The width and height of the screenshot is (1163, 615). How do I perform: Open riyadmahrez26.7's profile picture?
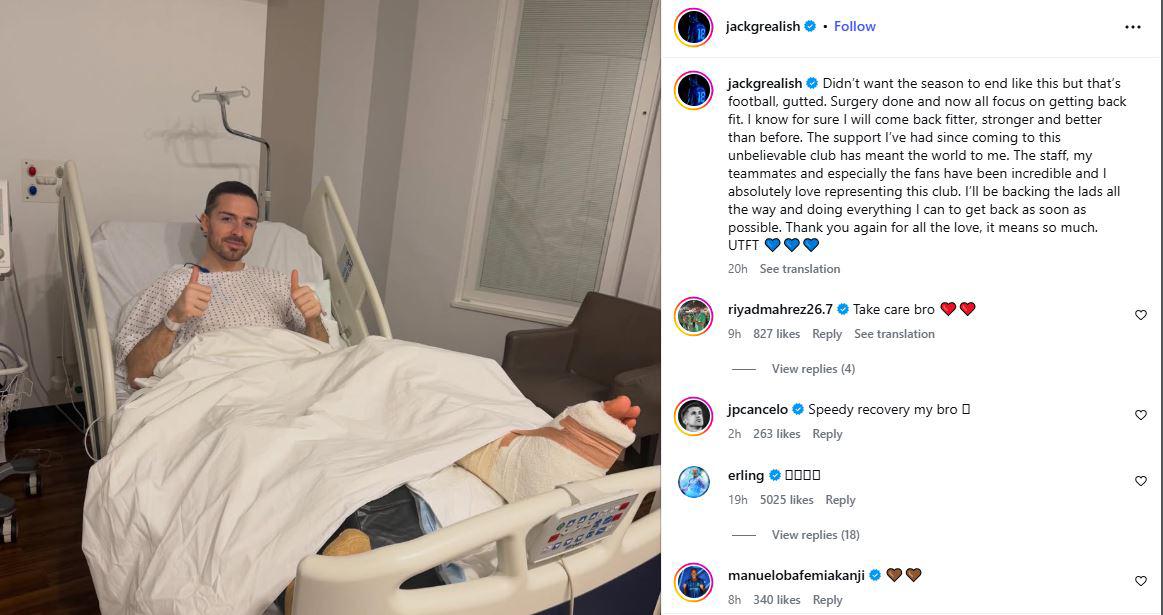coord(693,317)
